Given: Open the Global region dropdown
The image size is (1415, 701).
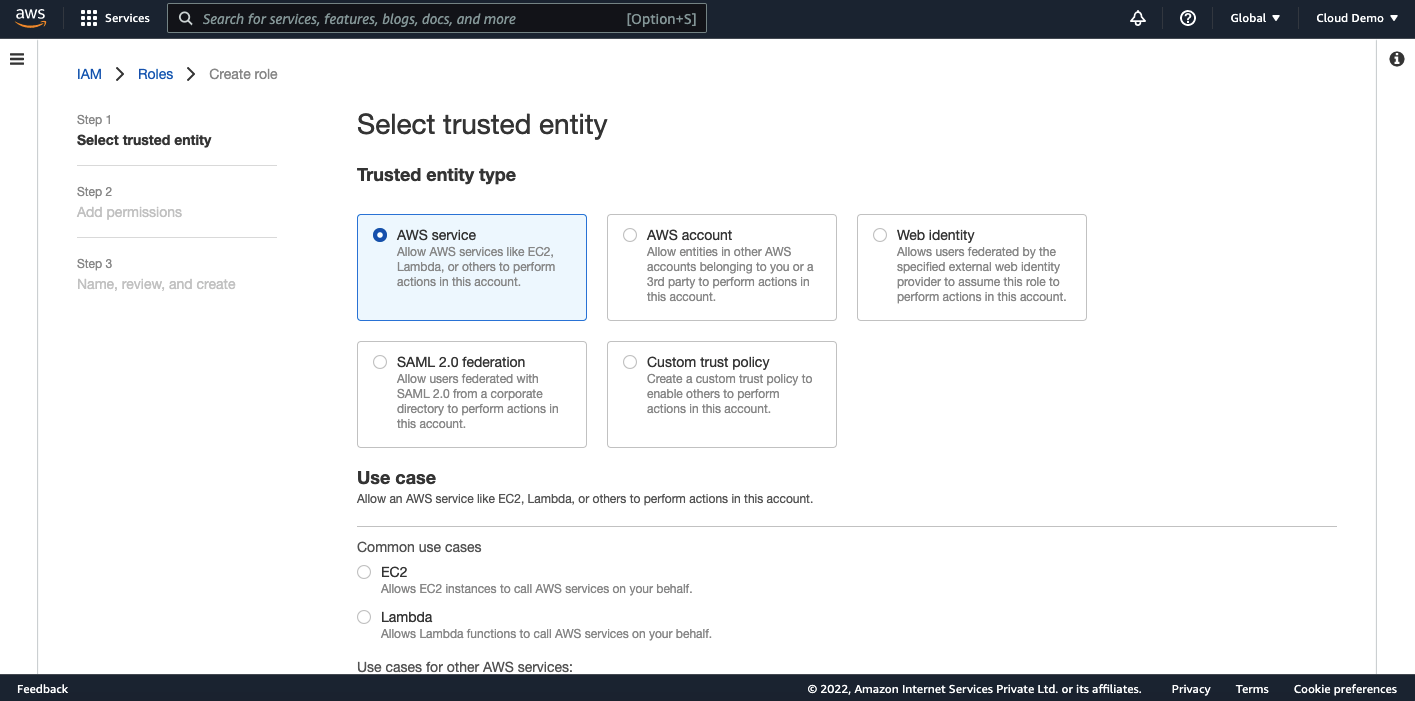Looking at the screenshot, I should [1255, 18].
